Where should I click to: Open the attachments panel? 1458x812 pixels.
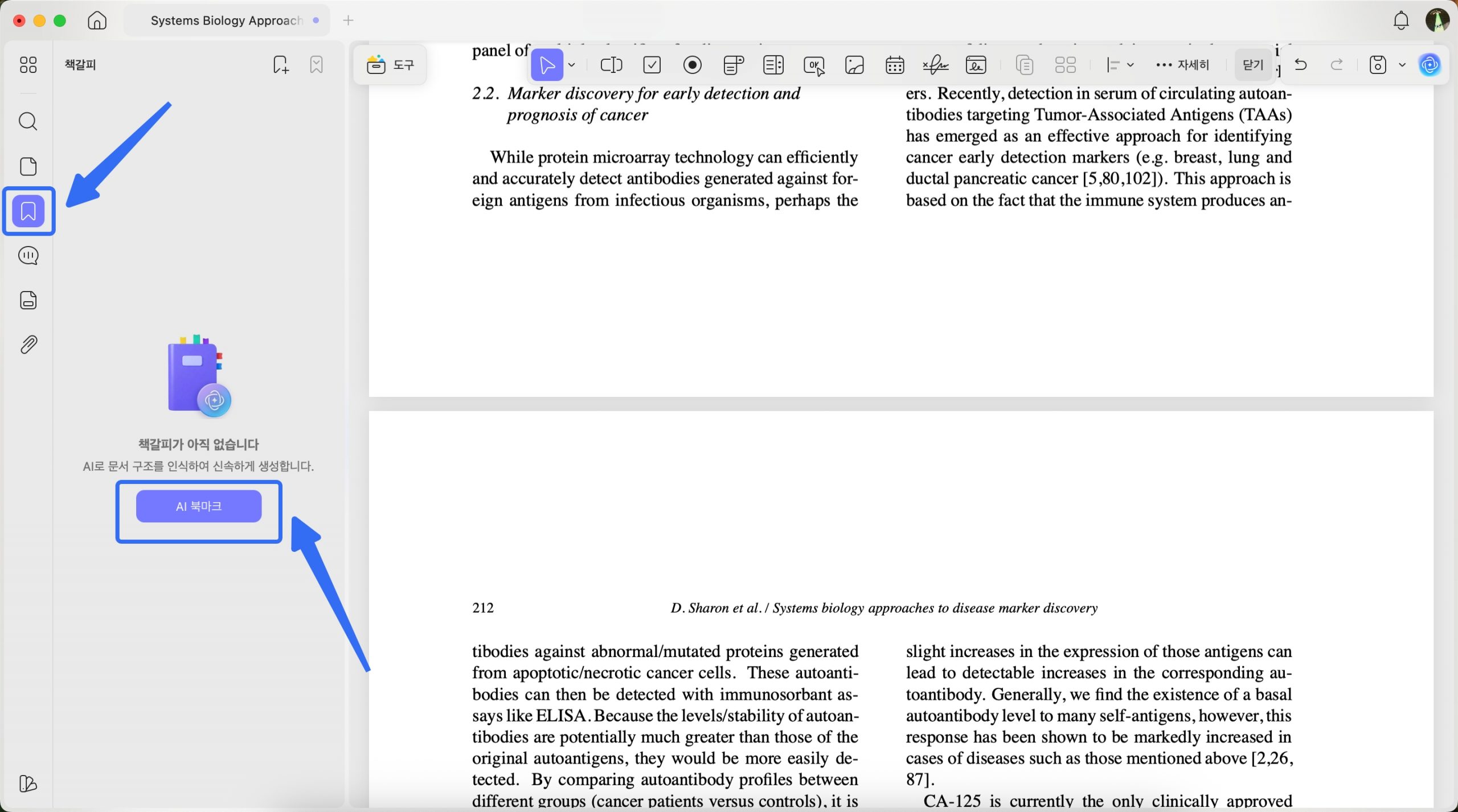coord(28,344)
